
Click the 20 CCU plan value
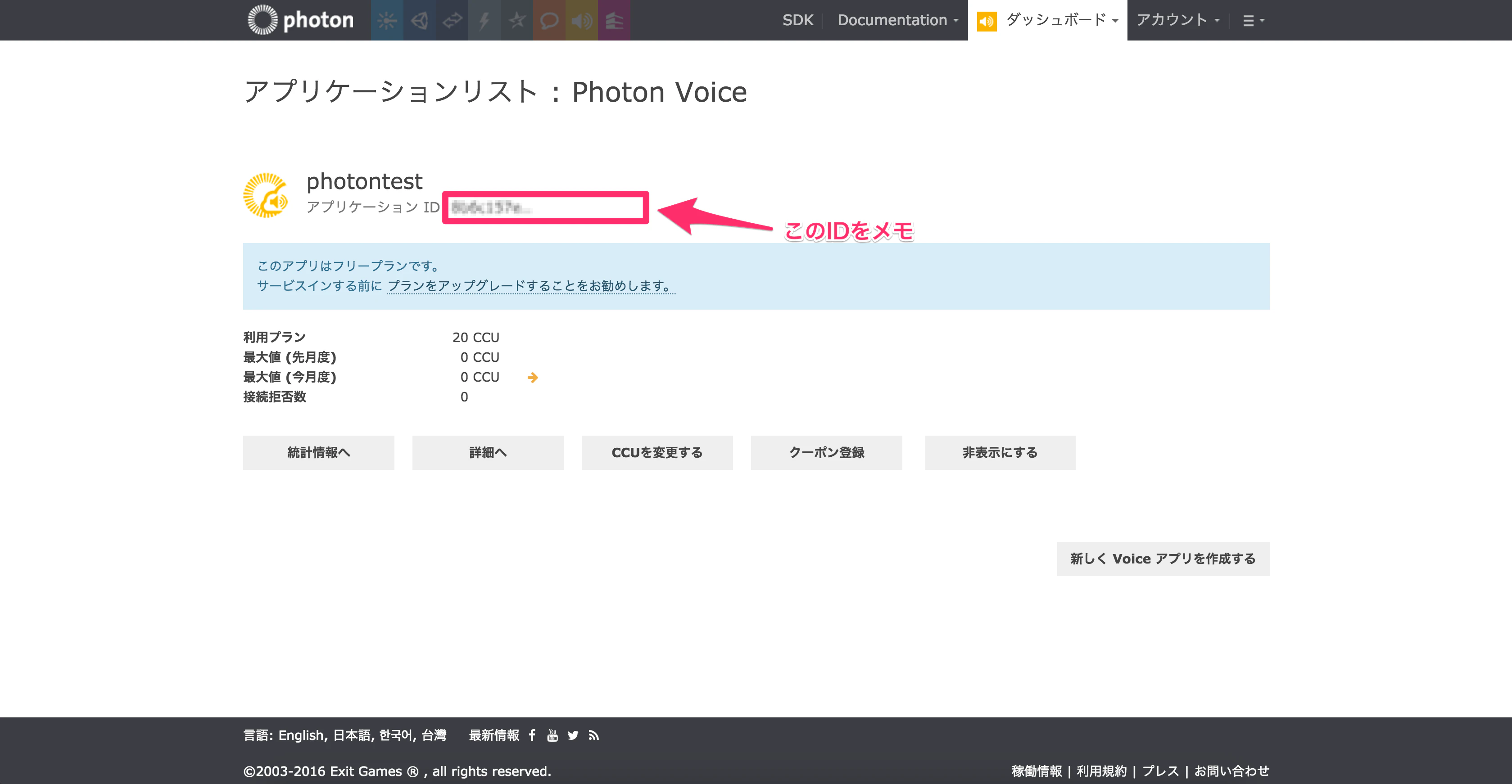(x=475, y=338)
